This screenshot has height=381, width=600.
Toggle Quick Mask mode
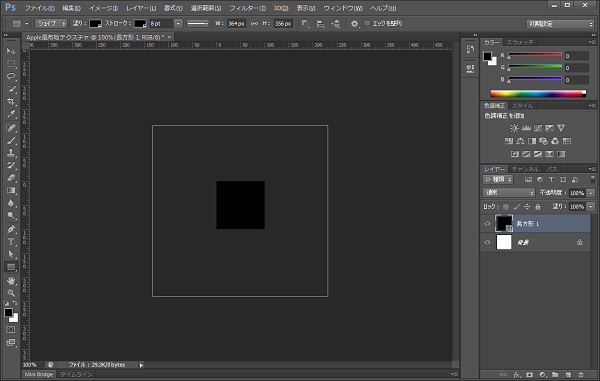[11, 329]
